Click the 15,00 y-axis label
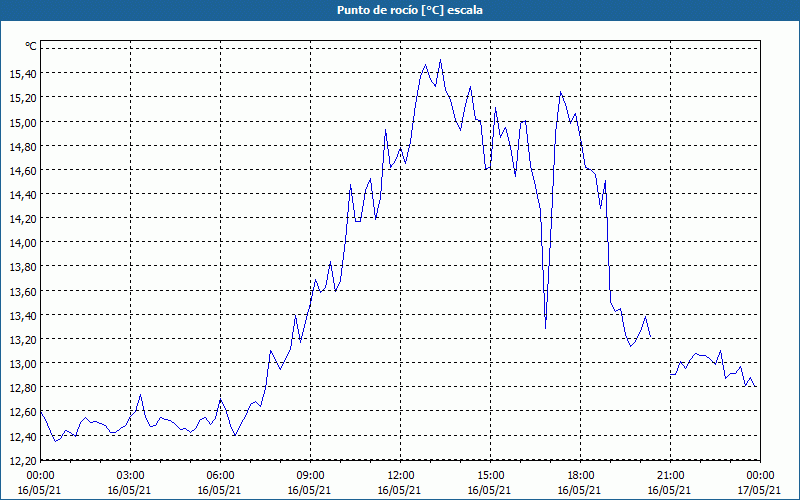The height and width of the screenshot is (500, 800). coord(23,122)
